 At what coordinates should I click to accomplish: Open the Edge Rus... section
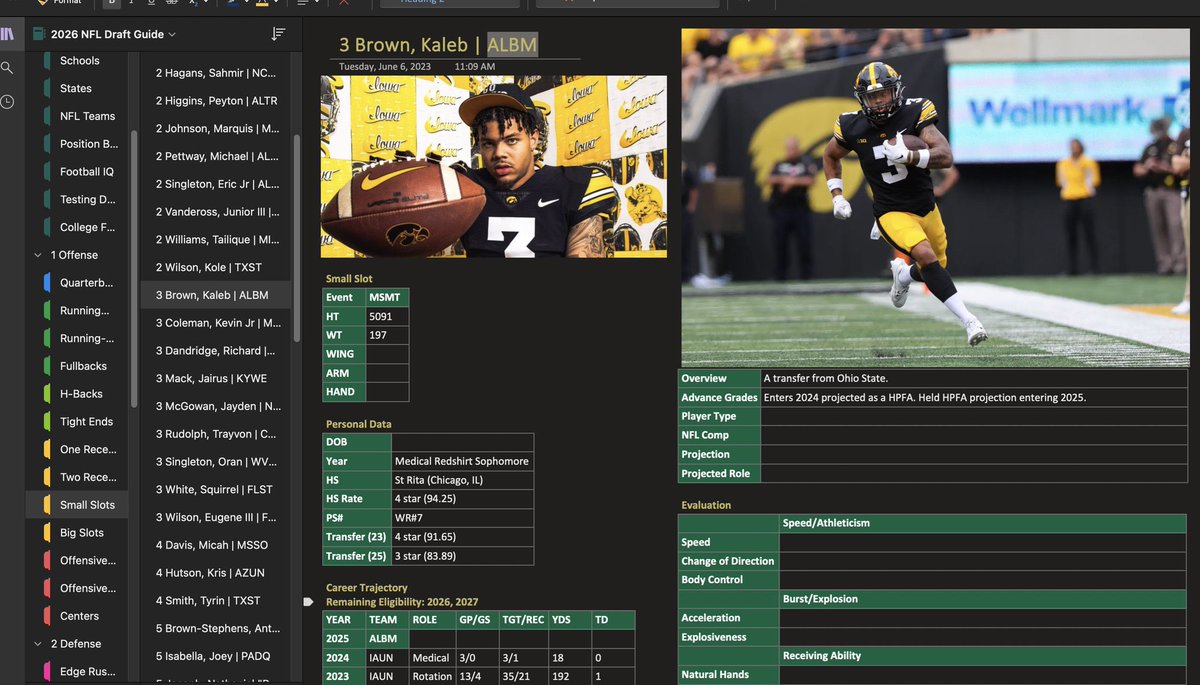point(85,672)
